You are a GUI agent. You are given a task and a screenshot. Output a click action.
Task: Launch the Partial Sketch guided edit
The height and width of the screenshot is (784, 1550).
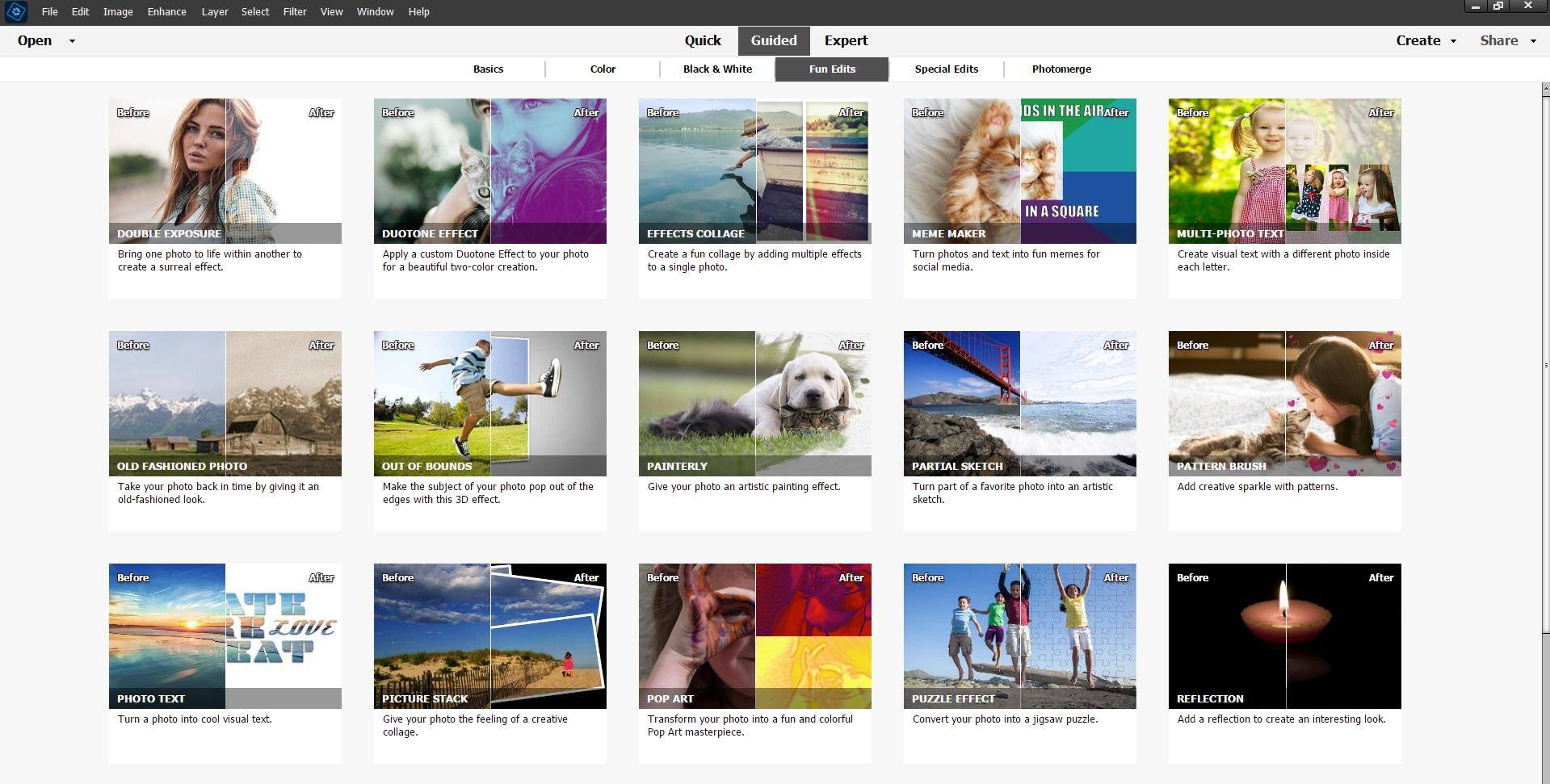pyautogui.click(x=1019, y=404)
